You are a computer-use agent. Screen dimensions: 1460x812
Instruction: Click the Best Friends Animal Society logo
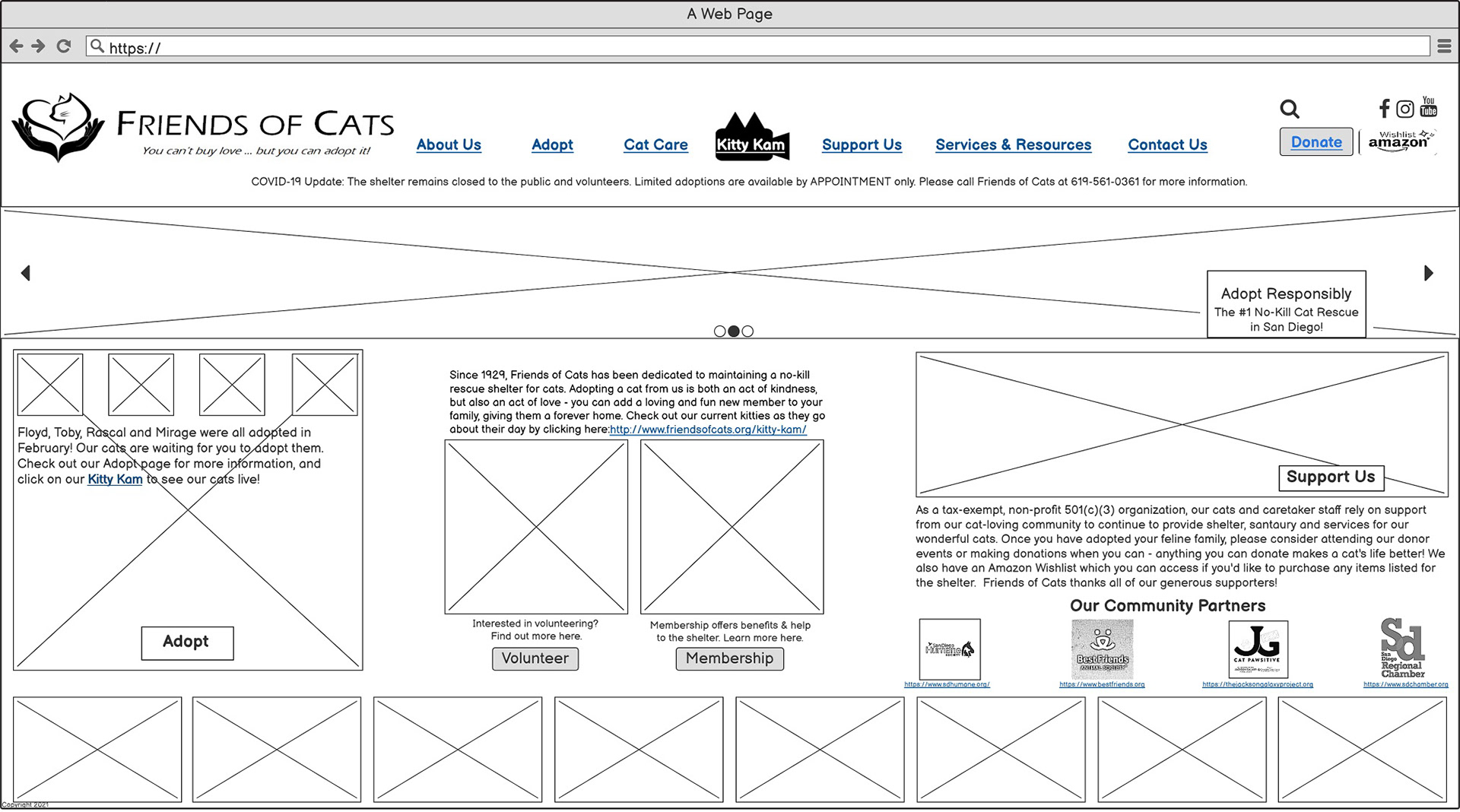point(1102,649)
